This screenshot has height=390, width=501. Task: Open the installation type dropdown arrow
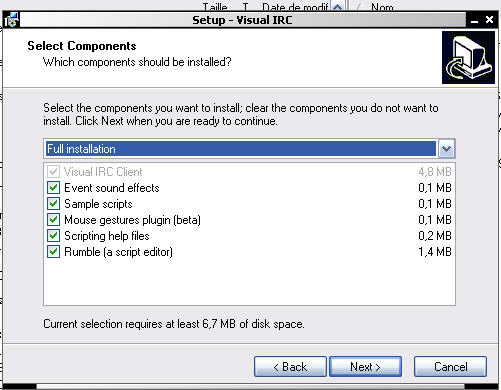[446, 149]
